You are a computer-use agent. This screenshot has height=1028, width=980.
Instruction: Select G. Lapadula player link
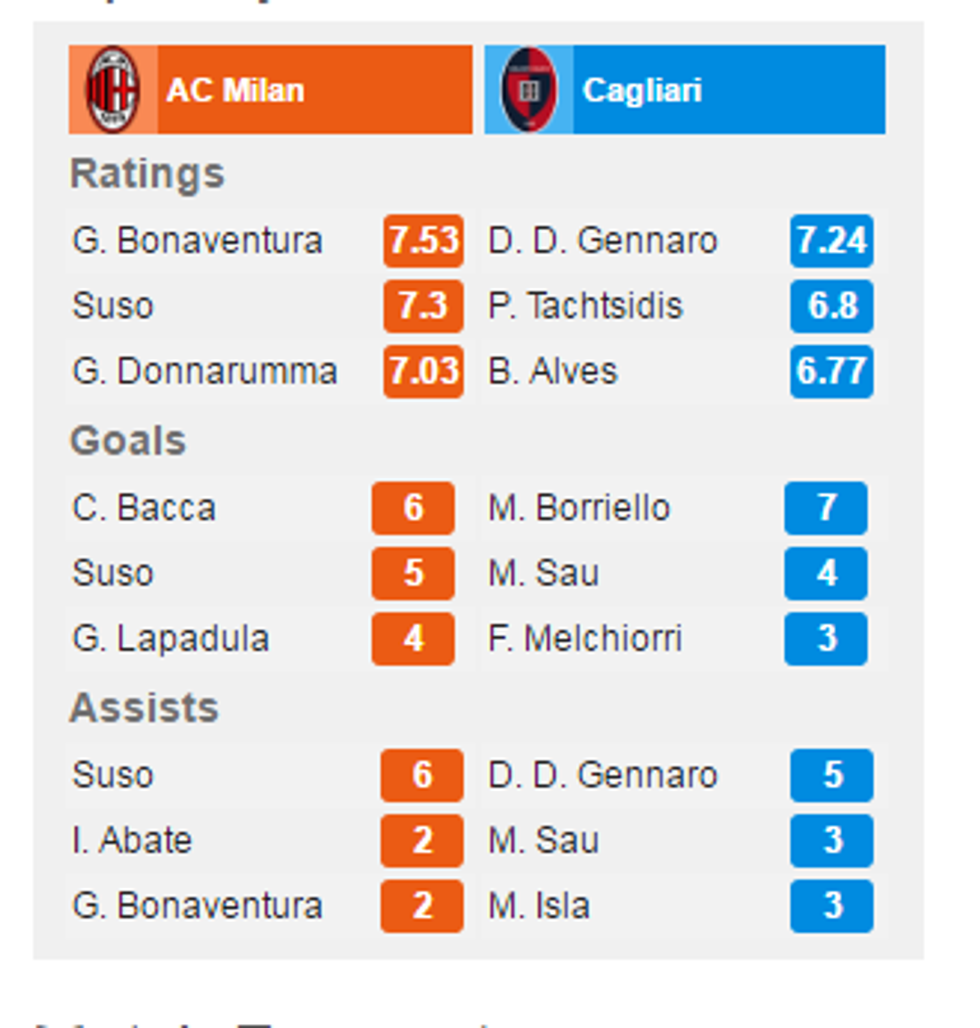pos(170,638)
